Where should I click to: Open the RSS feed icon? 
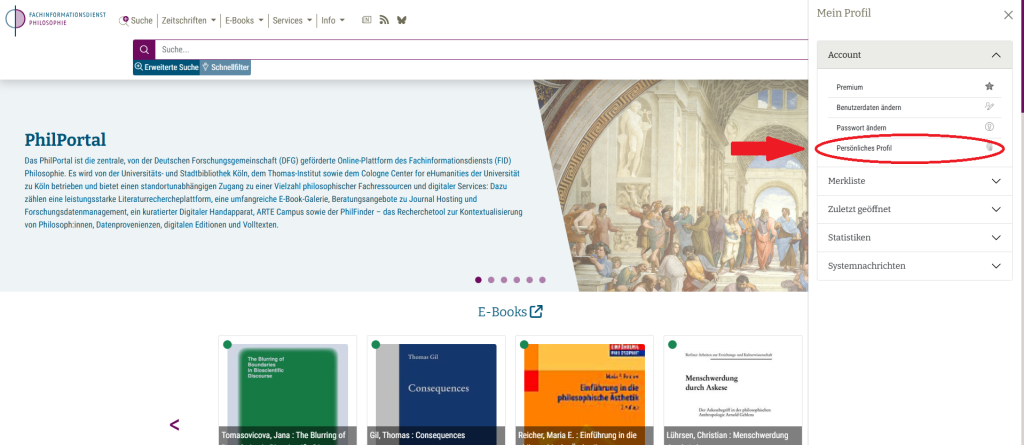[384, 20]
